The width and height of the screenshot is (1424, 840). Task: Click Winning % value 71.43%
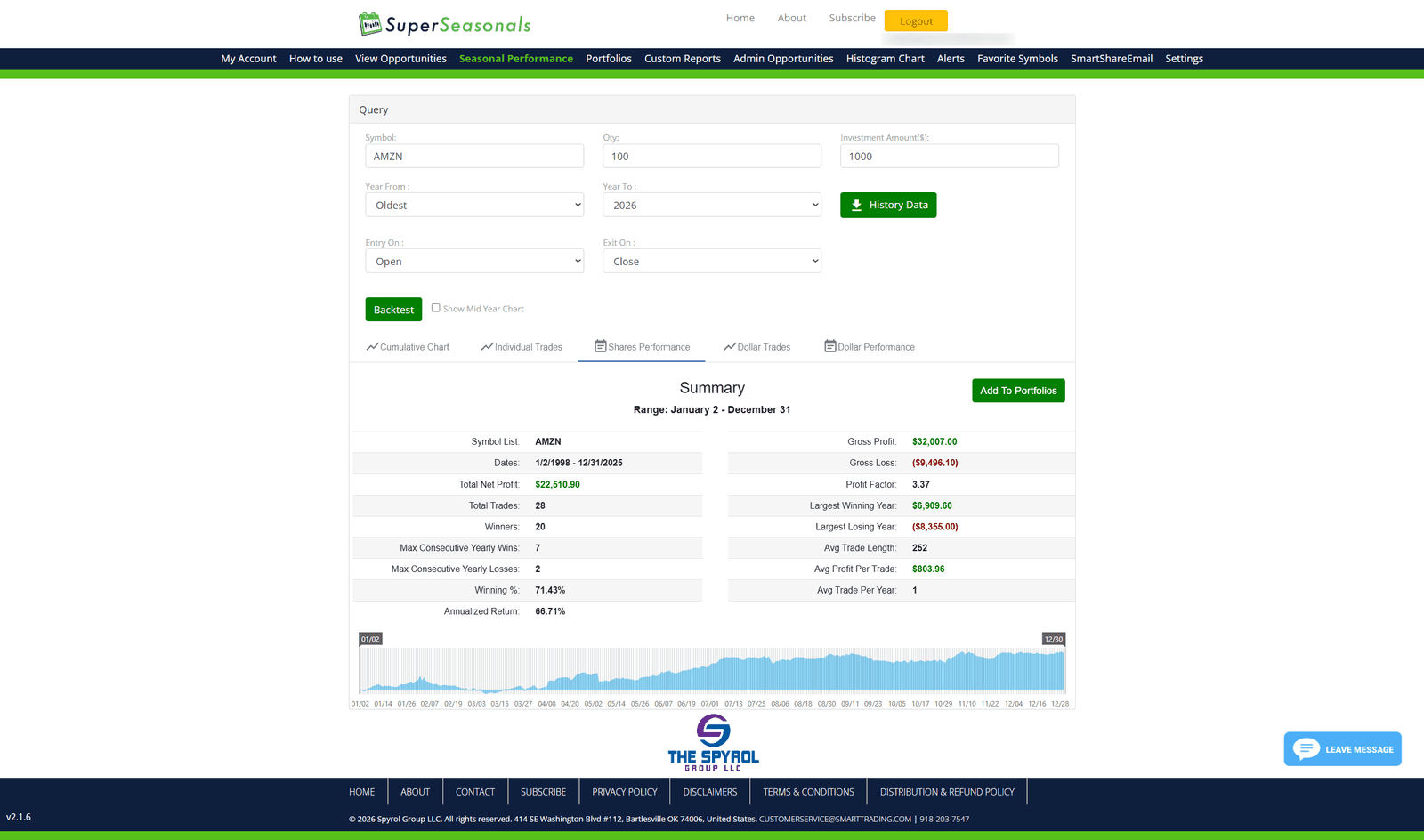[550, 590]
